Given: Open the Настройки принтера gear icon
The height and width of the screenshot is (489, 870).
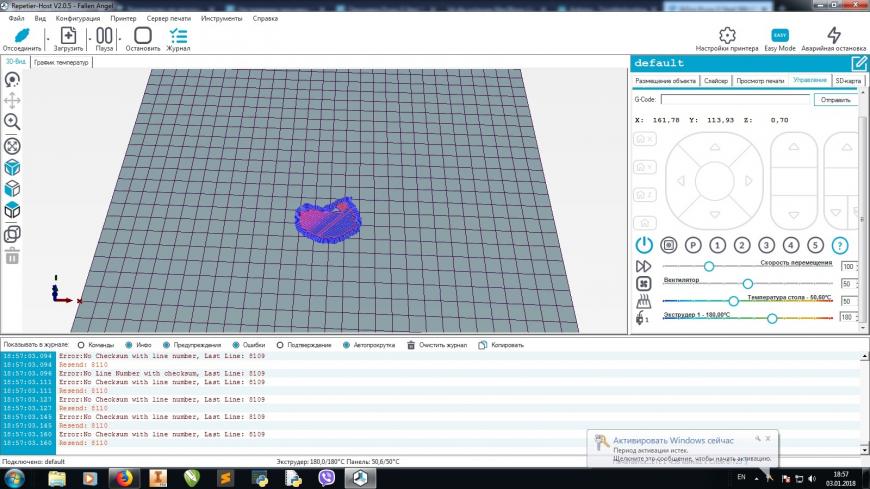Looking at the screenshot, I should (x=727, y=35).
